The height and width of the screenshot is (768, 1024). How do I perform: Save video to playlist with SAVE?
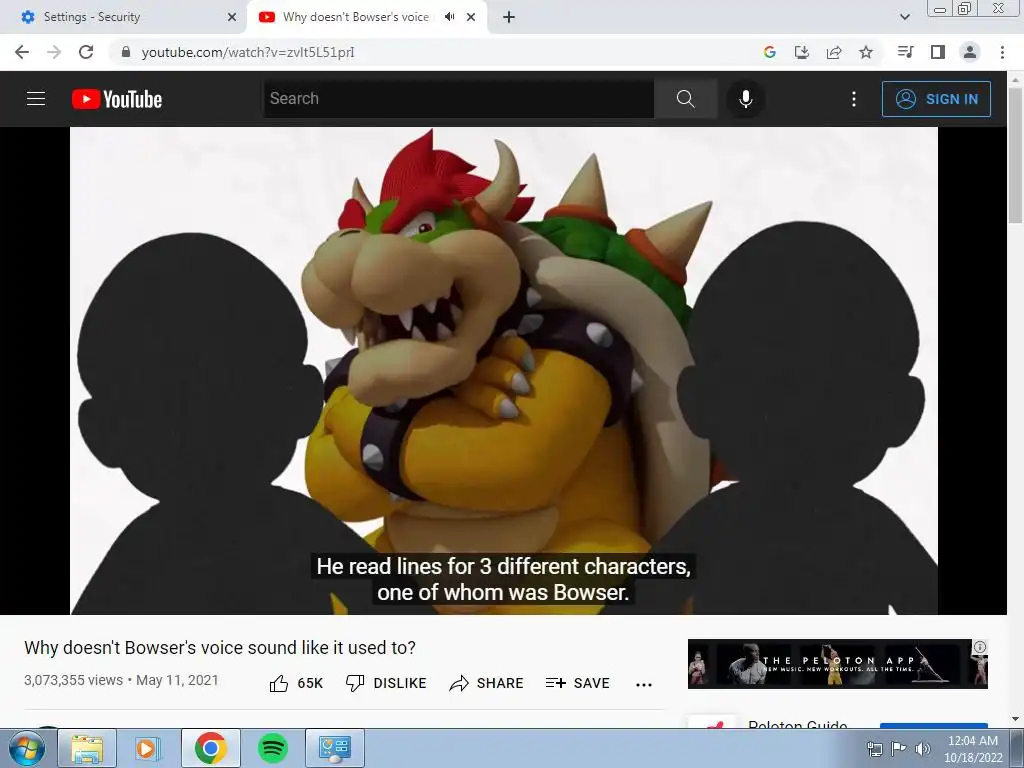[577, 683]
